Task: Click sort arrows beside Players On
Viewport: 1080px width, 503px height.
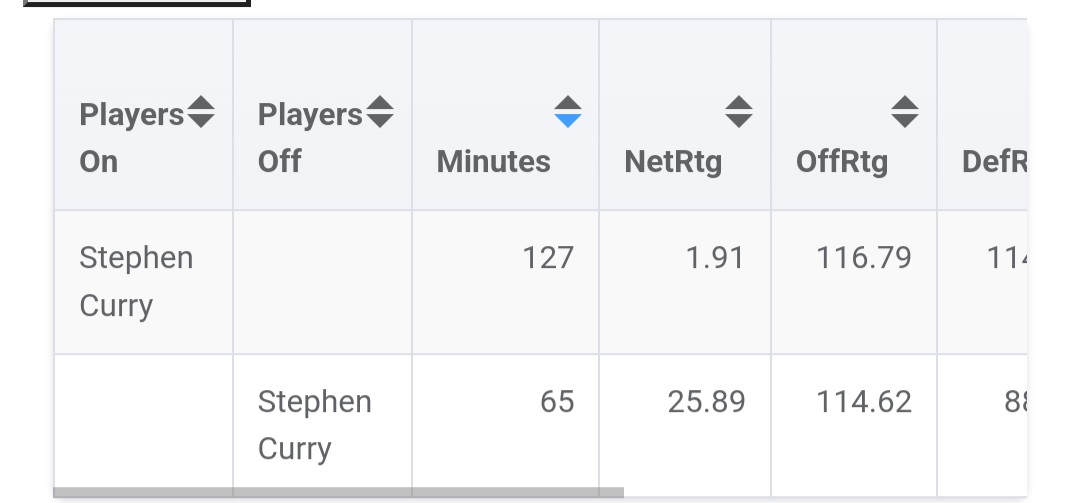Action: coord(201,112)
